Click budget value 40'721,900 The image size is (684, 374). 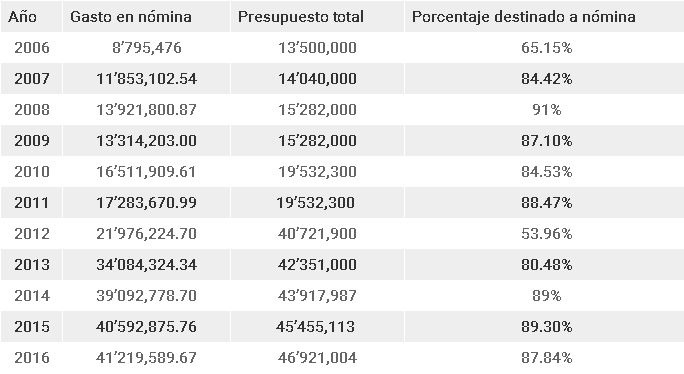point(317,233)
